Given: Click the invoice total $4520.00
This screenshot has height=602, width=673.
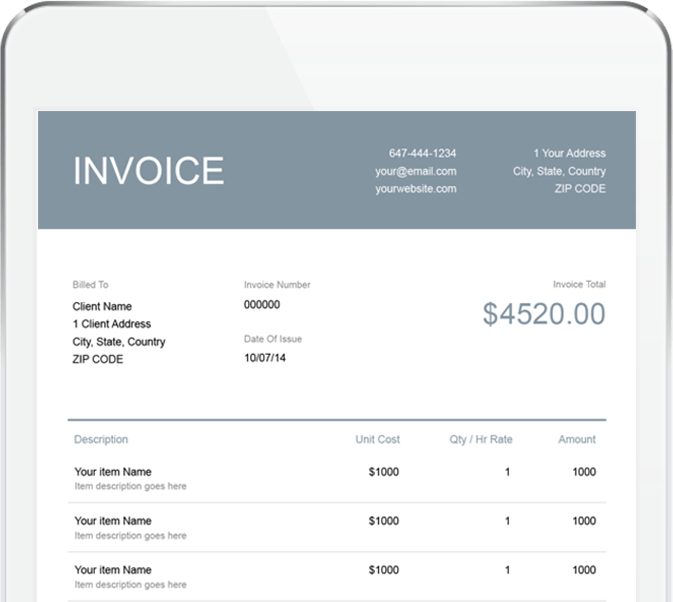Looking at the screenshot, I should pyautogui.click(x=543, y=314).
